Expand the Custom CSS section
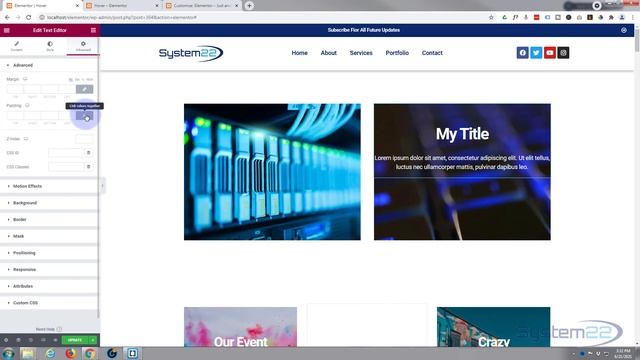The image size is (640, 360). [49, 303]
